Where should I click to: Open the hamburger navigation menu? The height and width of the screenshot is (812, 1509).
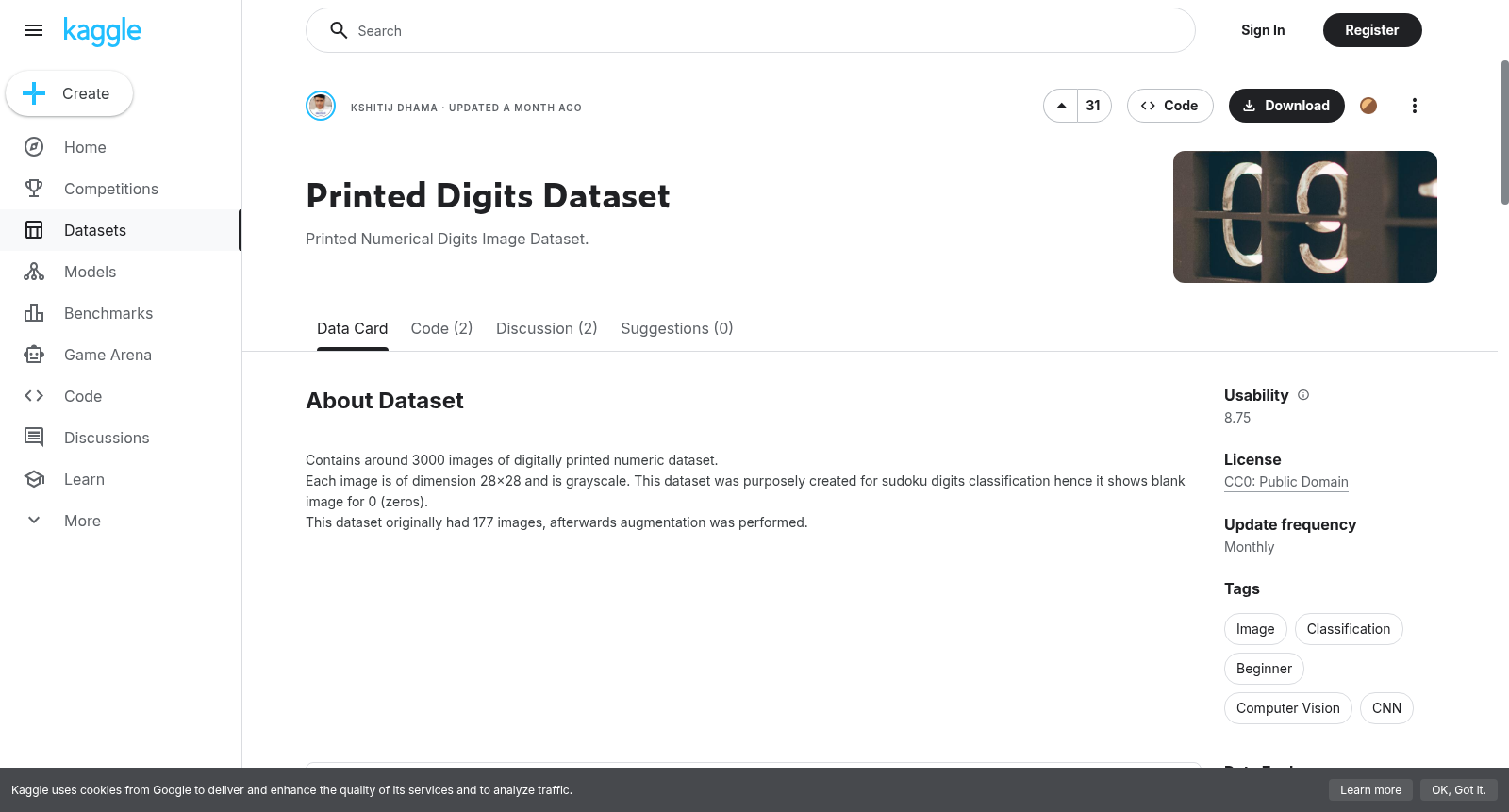[34, 30]
